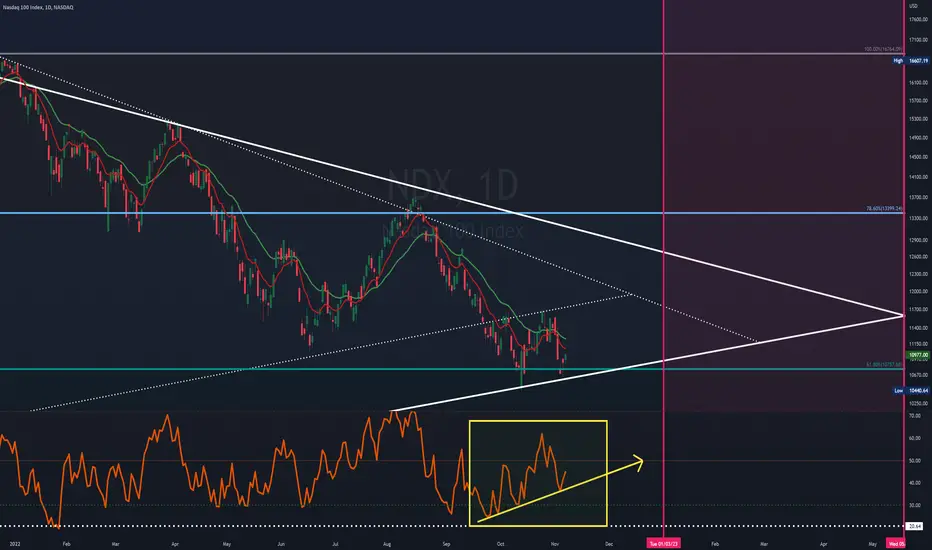Click the Dec label on time axis

coord(609,544)
